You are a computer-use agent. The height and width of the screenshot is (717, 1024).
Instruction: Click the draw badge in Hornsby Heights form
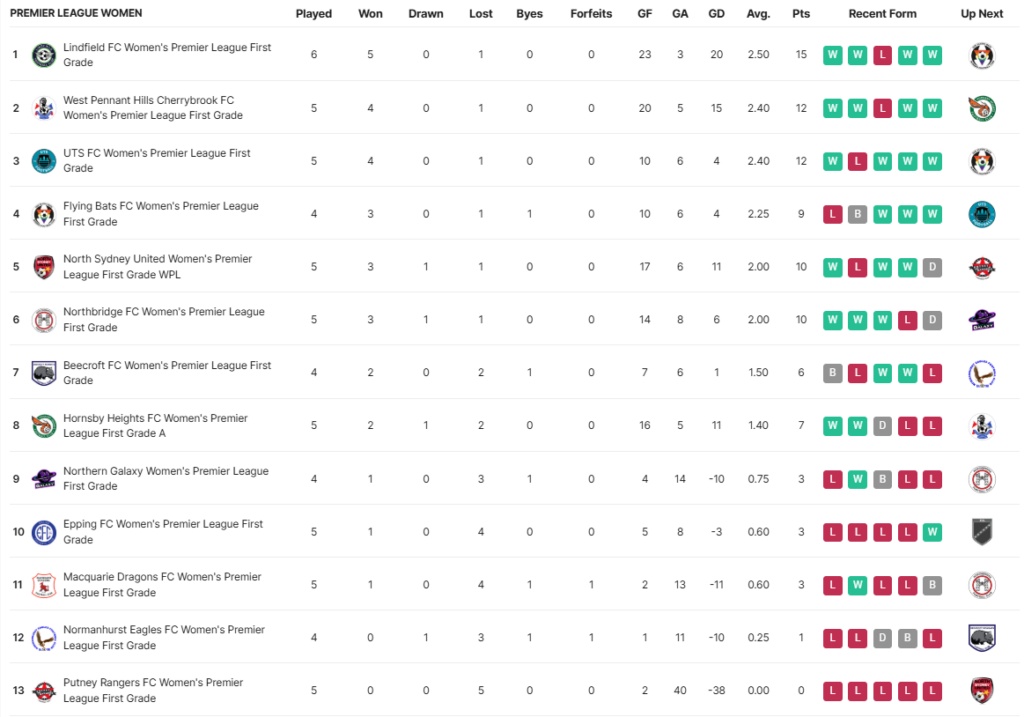pos(882,426)
